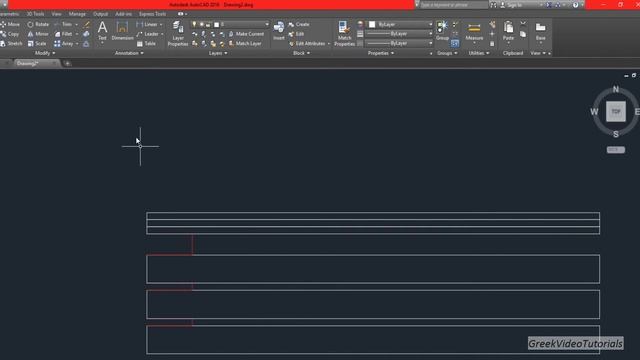Screen dimensions: 640x360
Task: Click the Fillet tool
Action: tap(63, 34)
